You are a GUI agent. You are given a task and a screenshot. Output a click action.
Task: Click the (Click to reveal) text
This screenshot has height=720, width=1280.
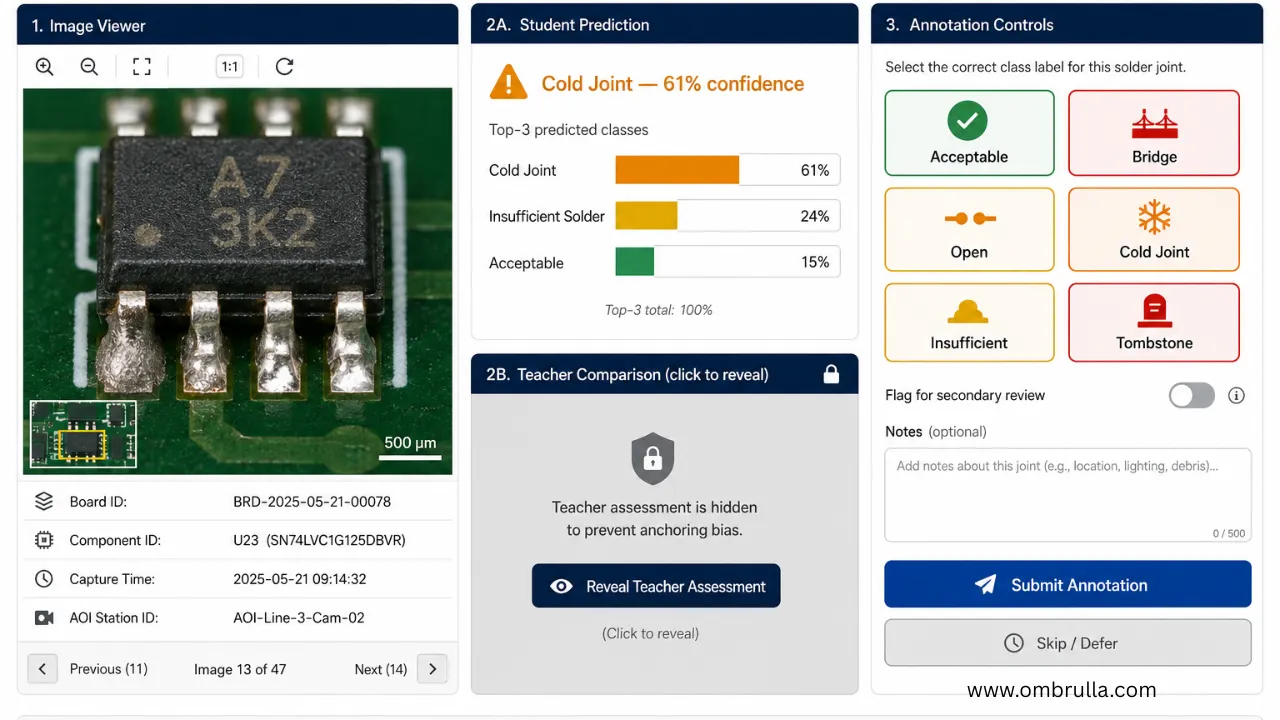tap(650, 633)
